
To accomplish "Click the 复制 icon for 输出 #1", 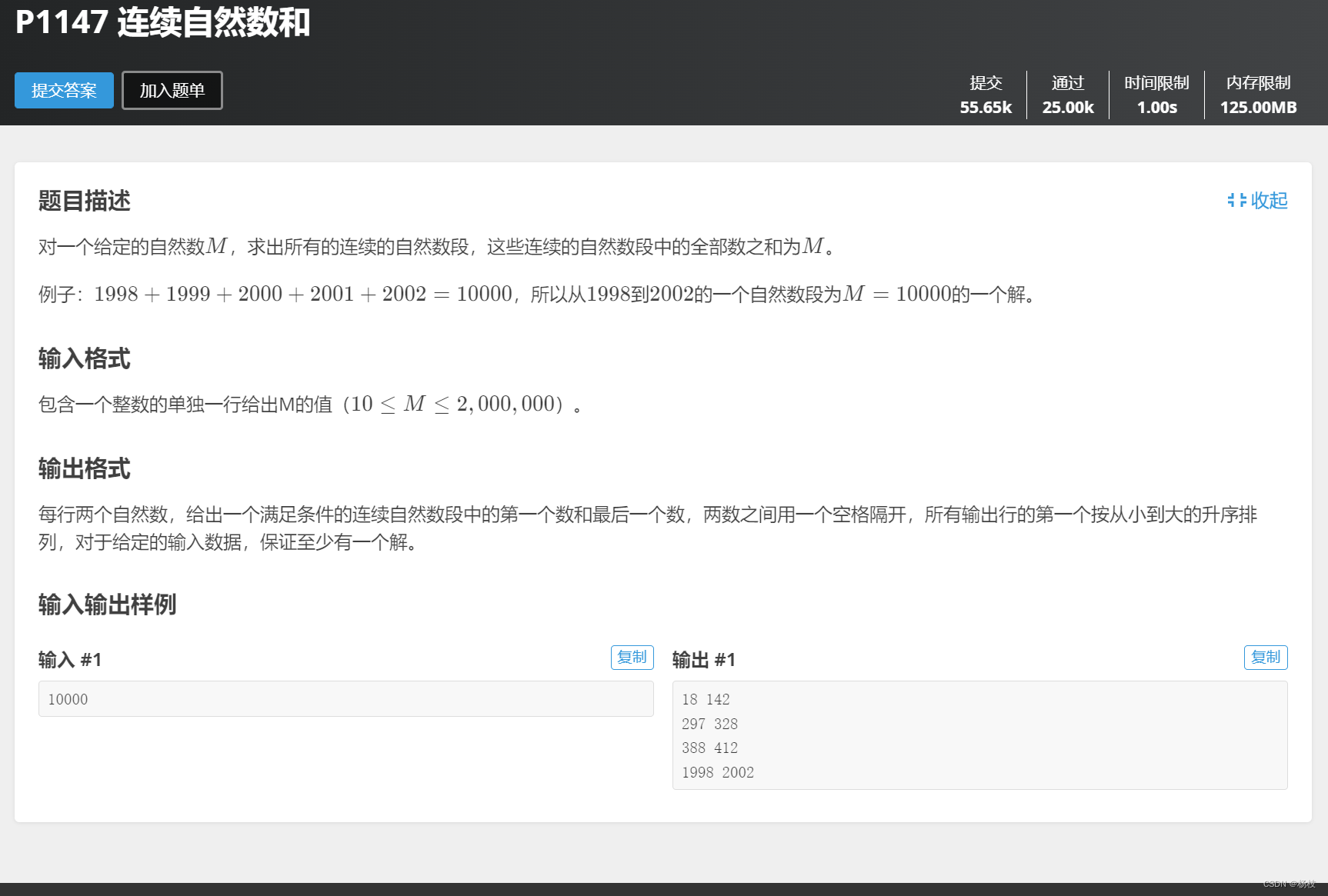I will click(x=1265, y=658).
